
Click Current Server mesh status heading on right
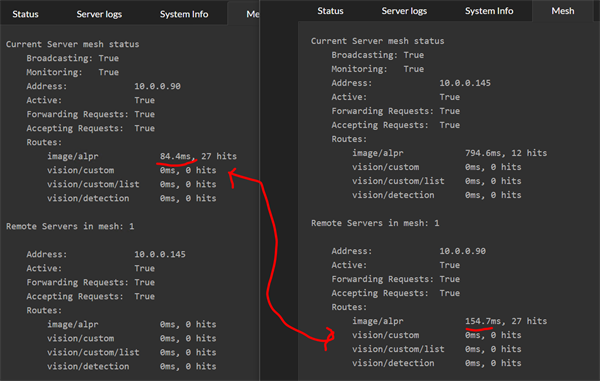(x=378, y=41)
